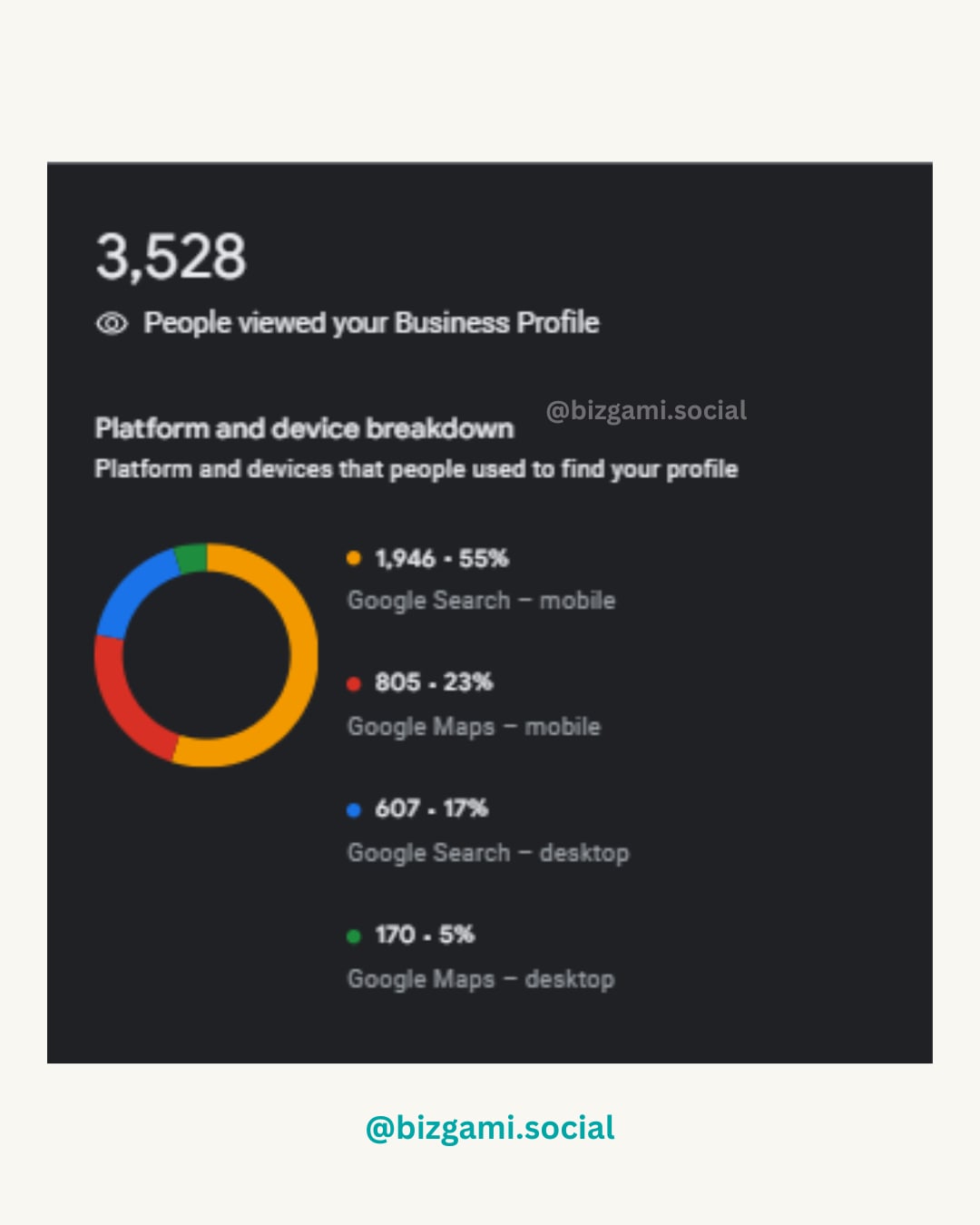Click the eye icon beside profile views
Screen dimensions: 980x1225
click(112, 324)
